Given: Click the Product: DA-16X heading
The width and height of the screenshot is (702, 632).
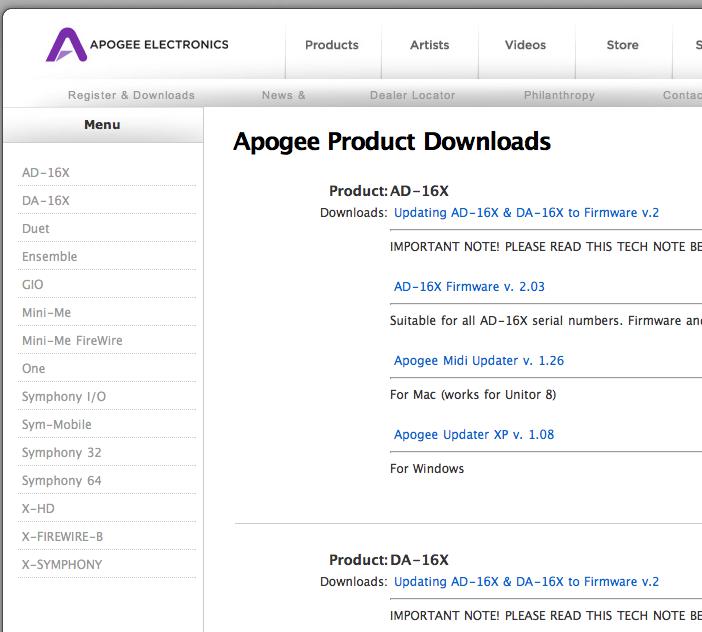Looking at the screenshot, I should (x=389, y=560).
